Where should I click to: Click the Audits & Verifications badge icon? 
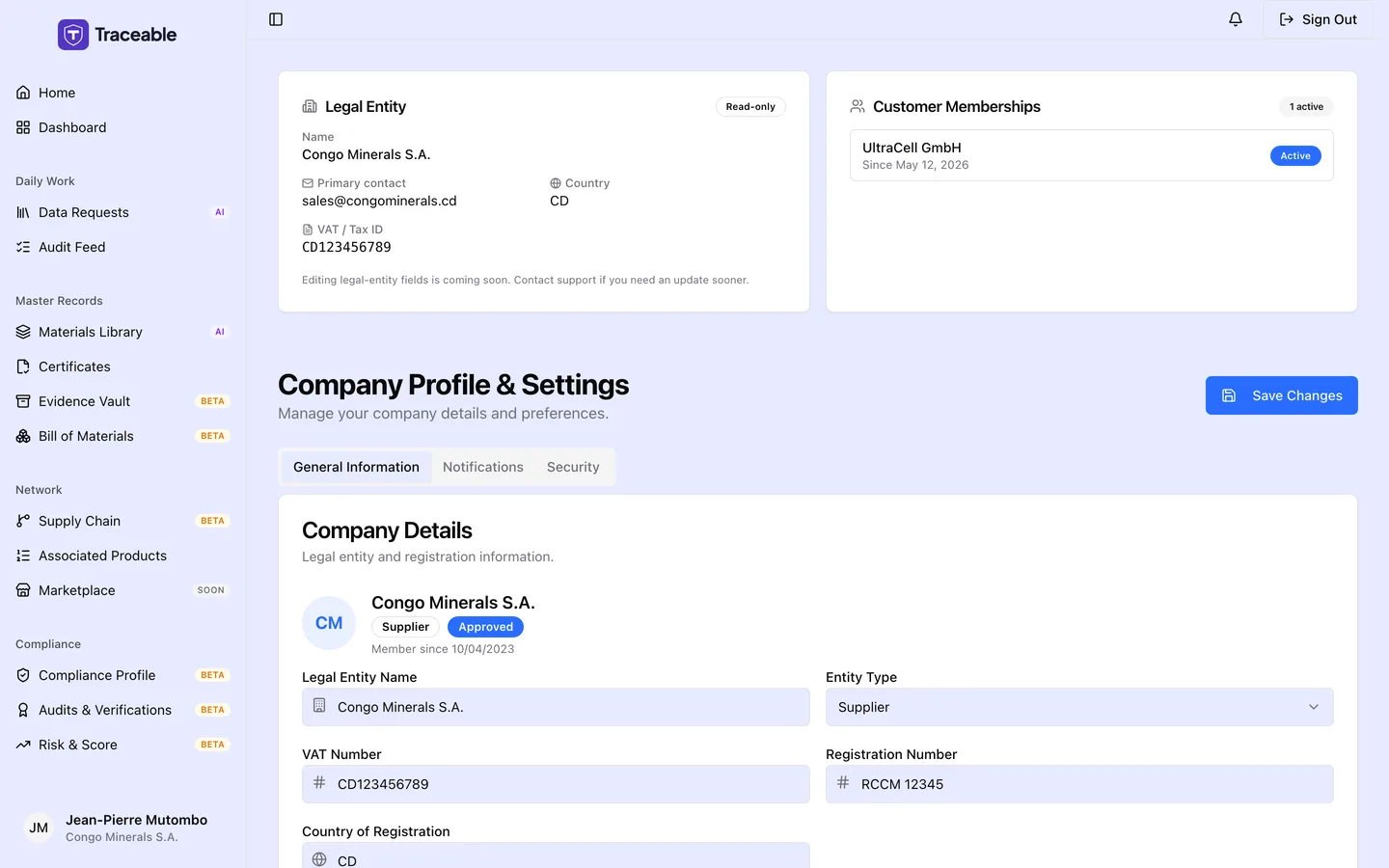click(x=23, y=710)
